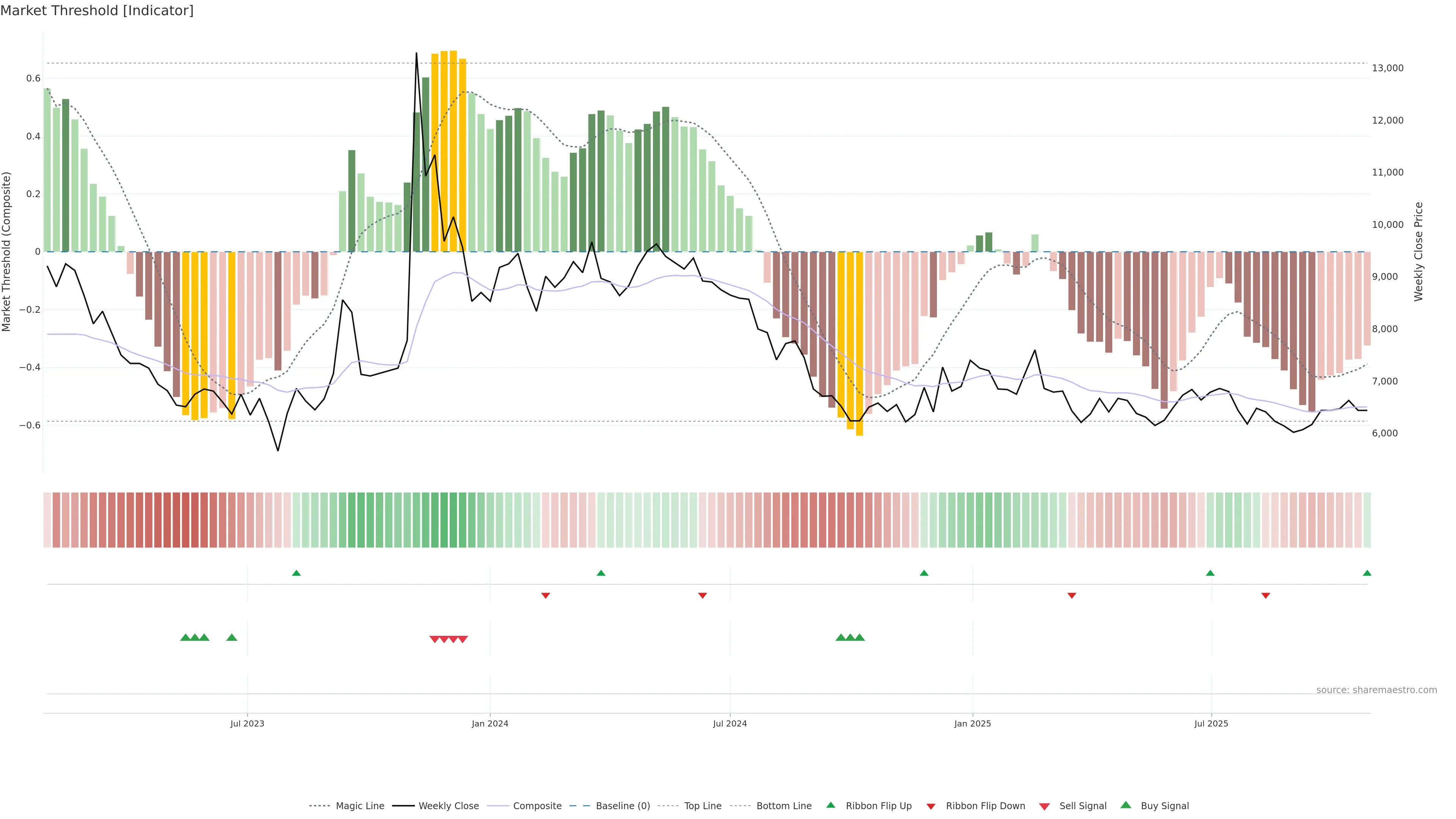
Task: Click the Sell Signal legend triangle icon
Action: 1045,806
